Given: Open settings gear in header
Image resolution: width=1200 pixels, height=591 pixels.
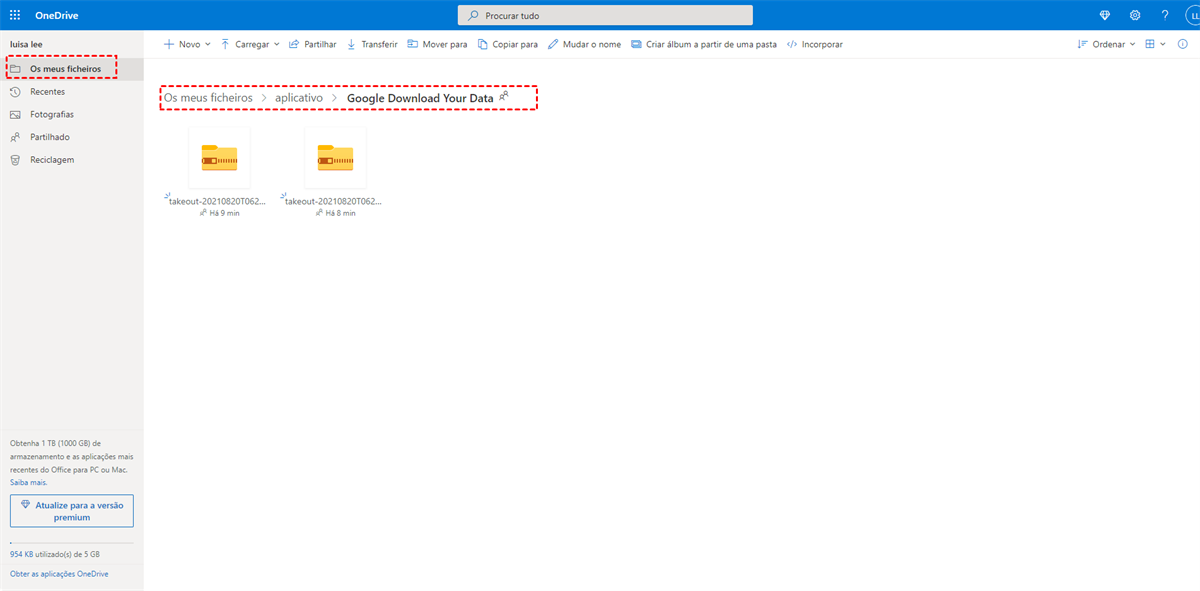Looking at the screenshot, I should pyautogui.click(x=1135, y=15).
